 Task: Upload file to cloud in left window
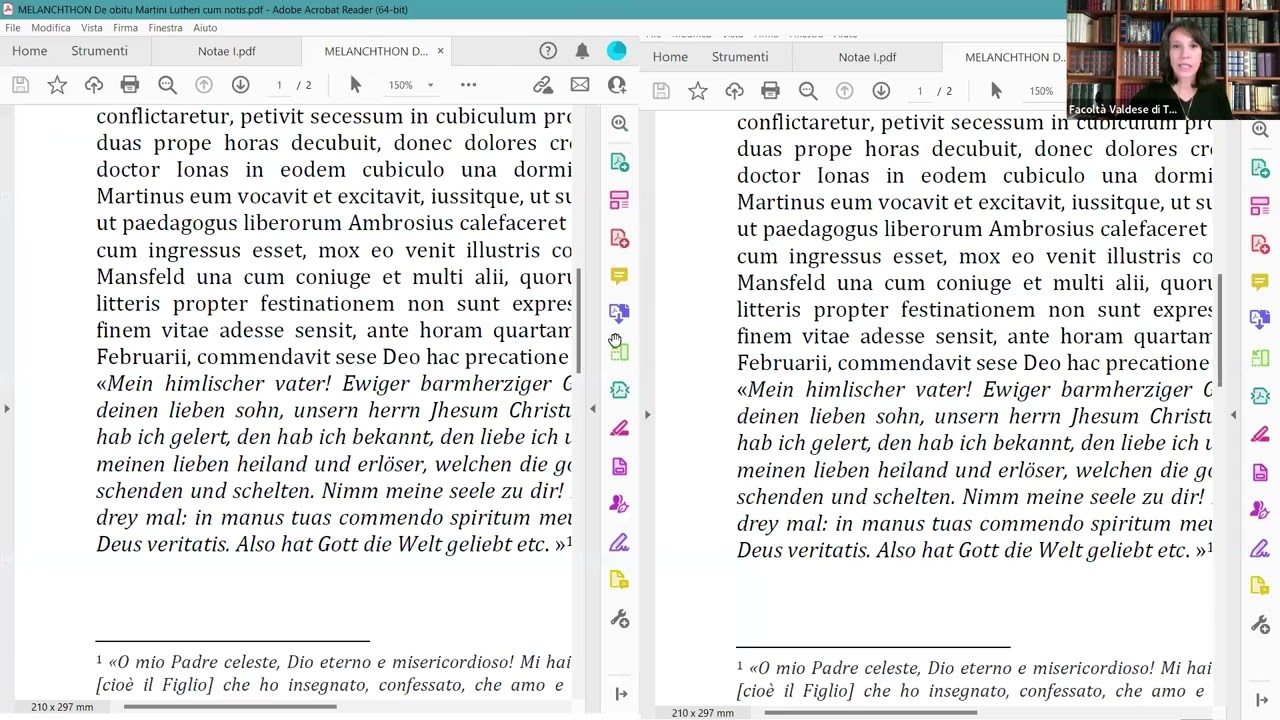(x=94, y=85)
